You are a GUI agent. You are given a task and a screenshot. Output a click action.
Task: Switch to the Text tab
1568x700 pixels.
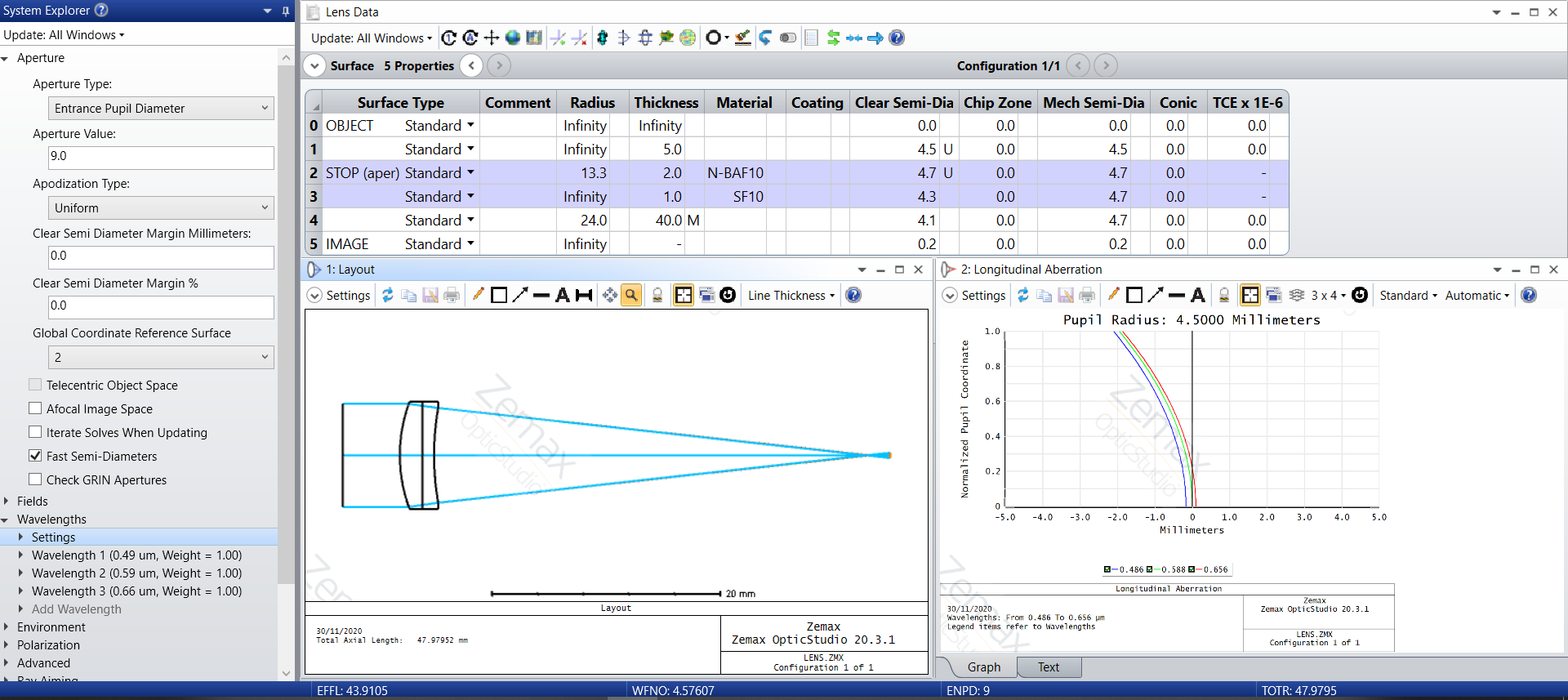[1049, 667]
